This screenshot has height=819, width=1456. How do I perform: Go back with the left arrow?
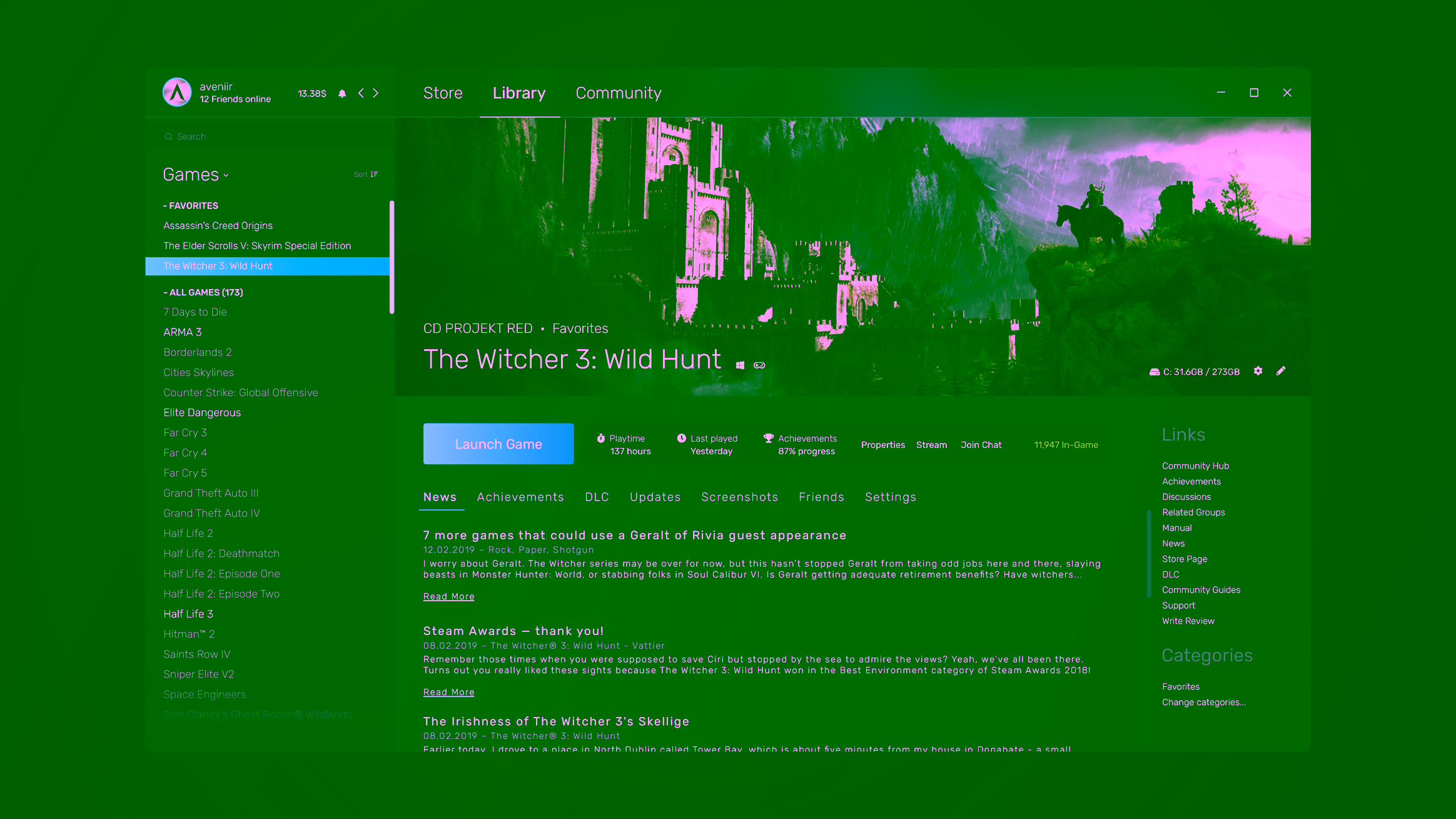coord(361,93)
